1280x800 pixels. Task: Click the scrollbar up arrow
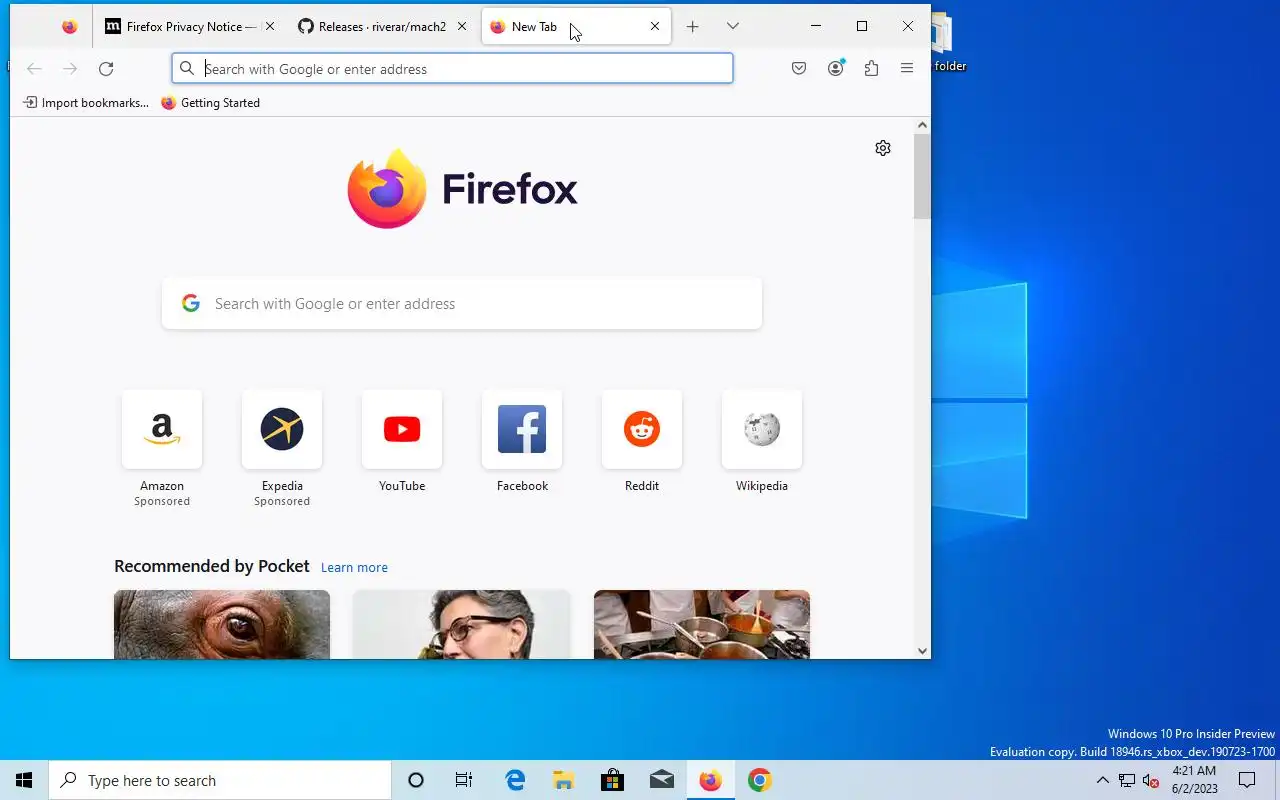[922, 125]
